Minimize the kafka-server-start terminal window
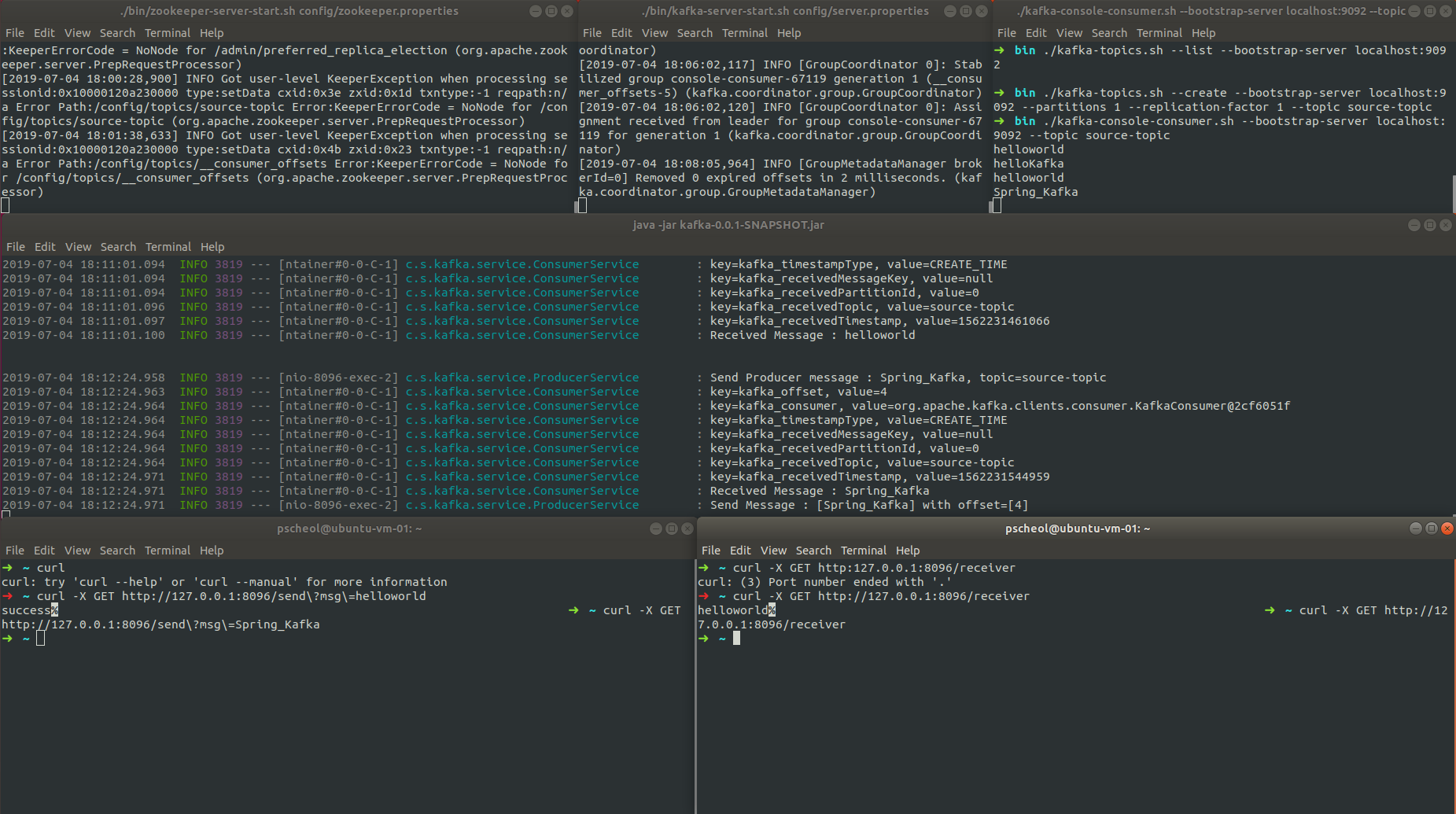This screenshot has height=814, width=1456. click(950, 11)
